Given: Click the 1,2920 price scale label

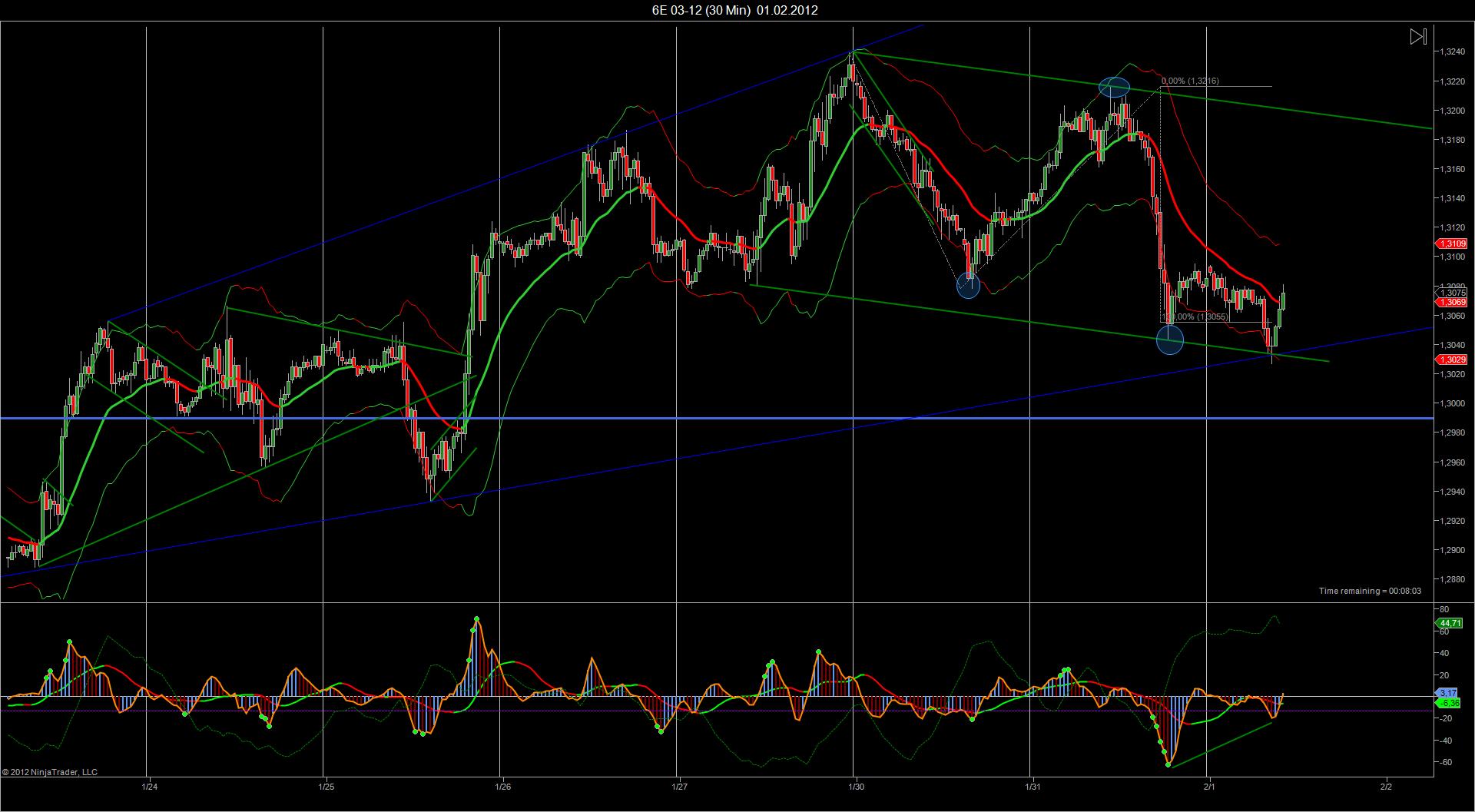Looking at the screenshot, I should [x=1453, y=521].
